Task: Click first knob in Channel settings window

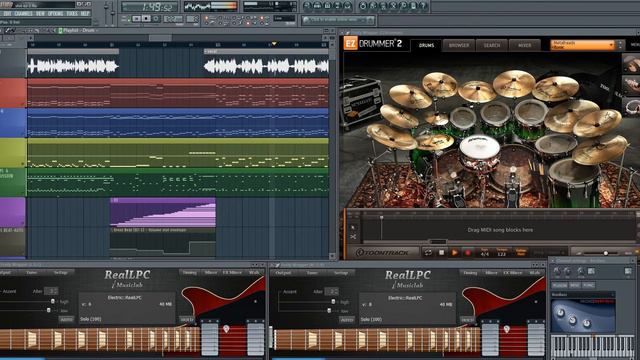Action: [557, 271]
